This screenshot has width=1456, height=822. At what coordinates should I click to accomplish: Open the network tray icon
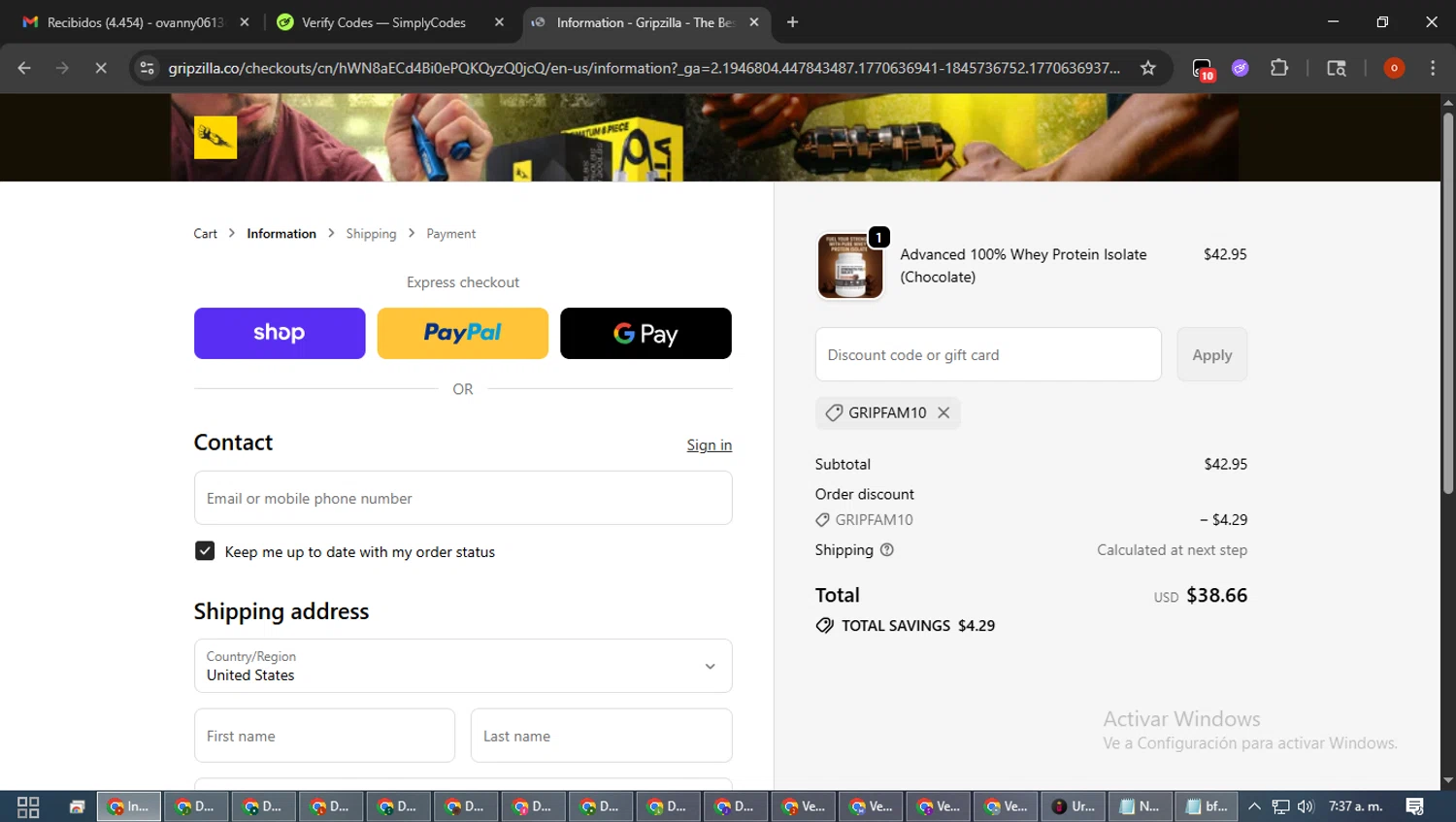click(1280, 806)
